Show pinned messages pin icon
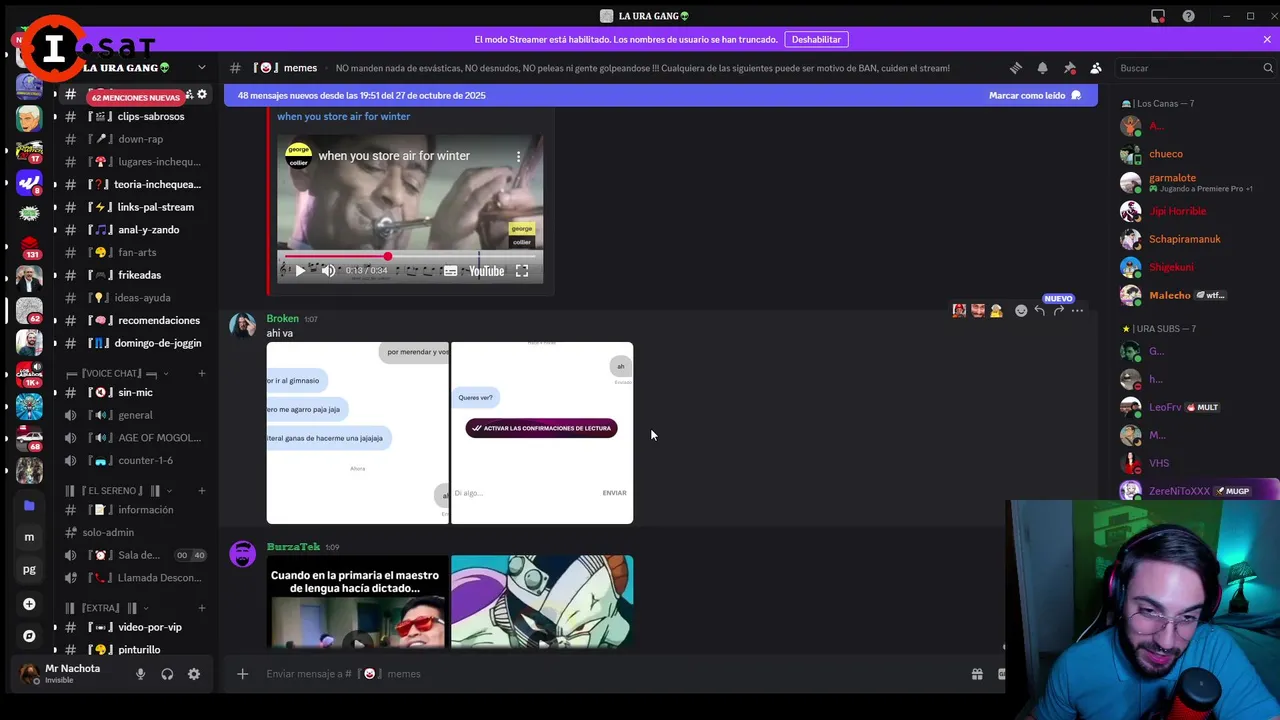Viewport: 1280px width, 720px height. click(x=1069, y=68)
